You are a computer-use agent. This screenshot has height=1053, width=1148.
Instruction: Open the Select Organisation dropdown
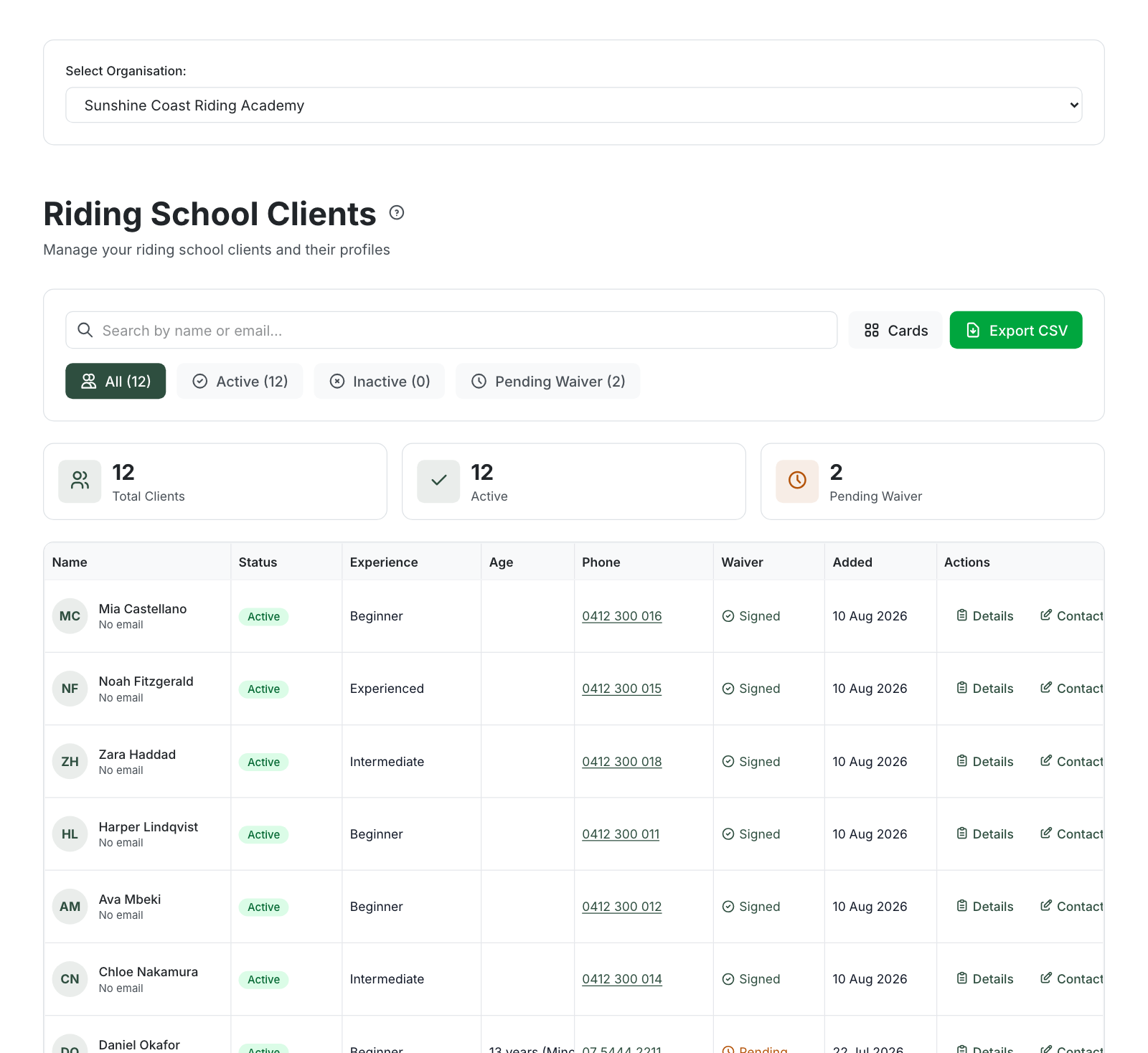point(573,105)
